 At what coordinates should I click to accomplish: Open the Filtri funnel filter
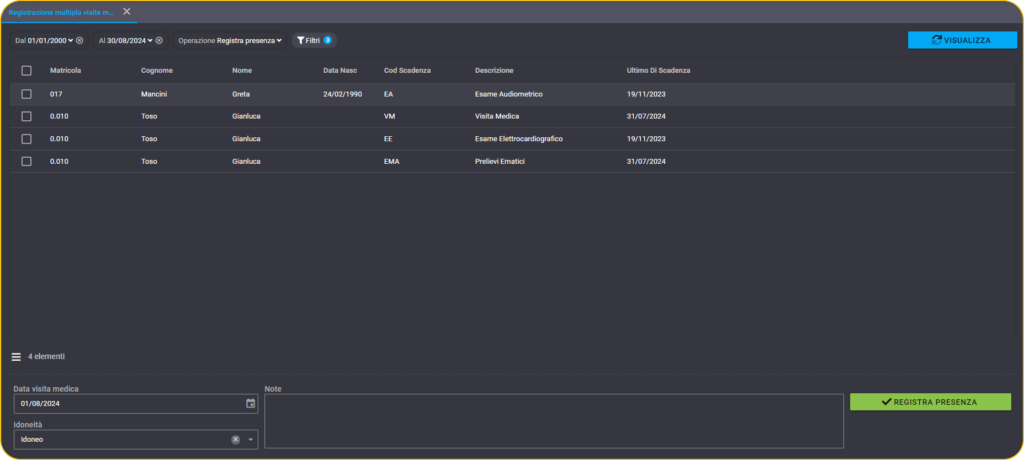click(313, 41)
